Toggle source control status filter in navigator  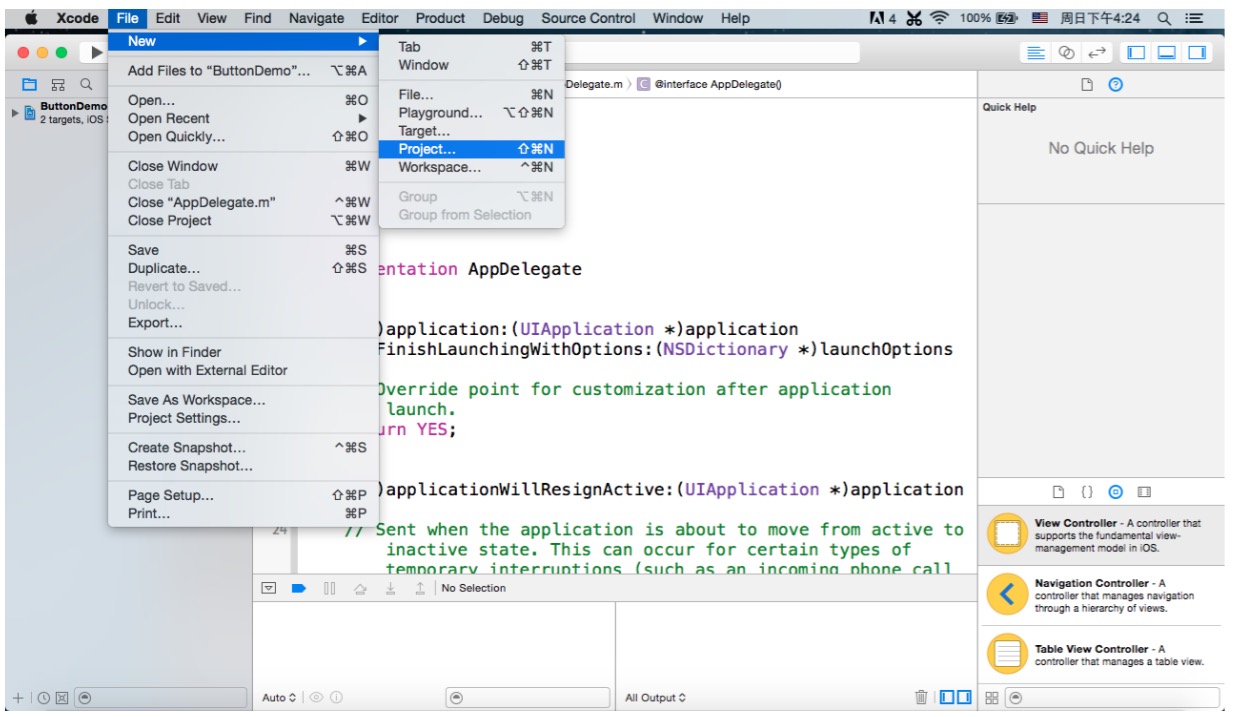pos(63,698)
